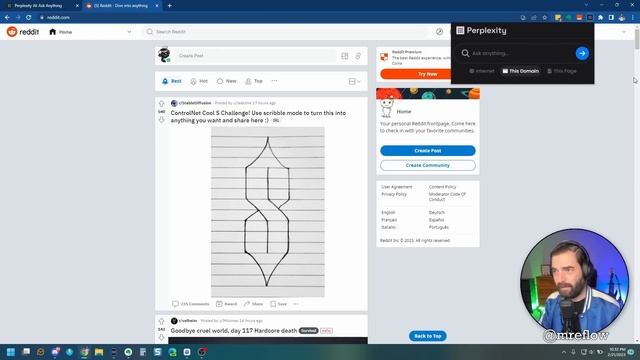This screenshot has height=360, width=640.
Task: Open the Windows Start menu
Action: click(11, 352)
